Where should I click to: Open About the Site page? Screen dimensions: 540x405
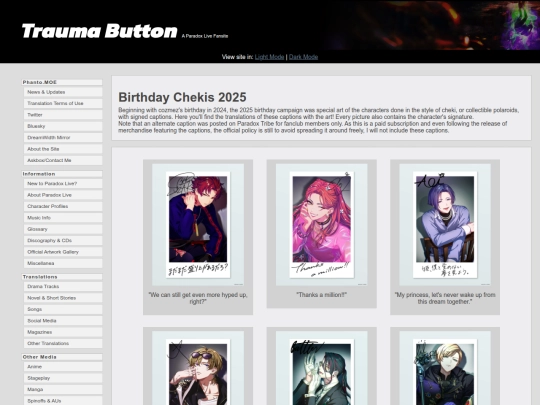pos(63,149)
